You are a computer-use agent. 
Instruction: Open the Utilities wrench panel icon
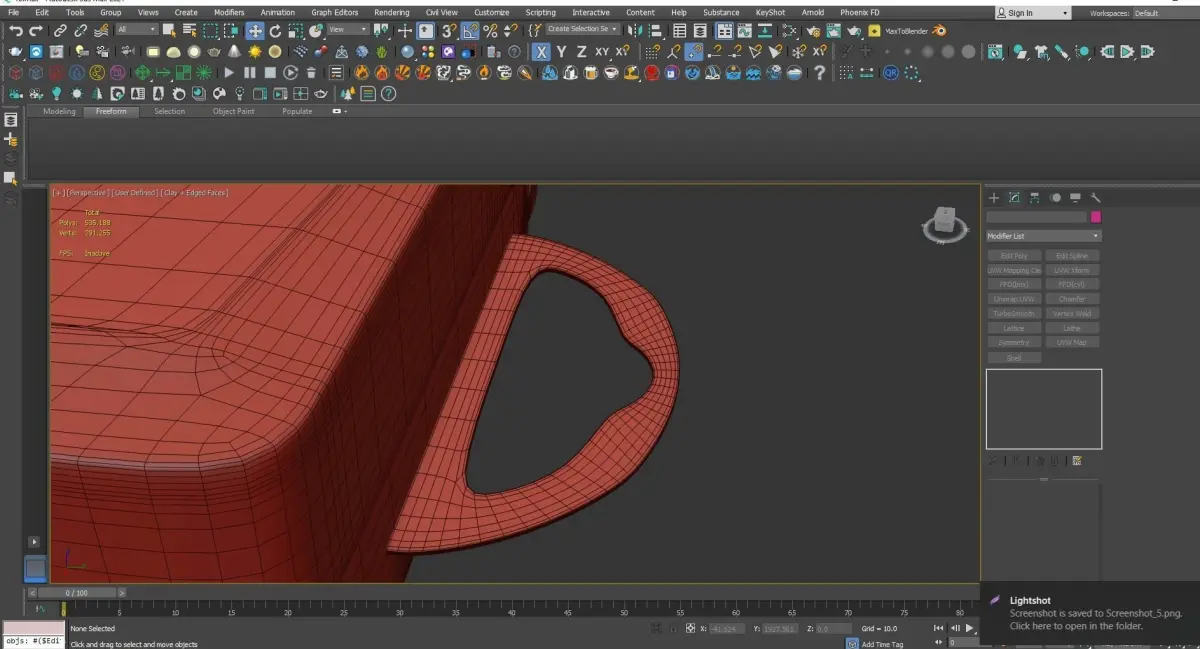tap(1095, 198)
